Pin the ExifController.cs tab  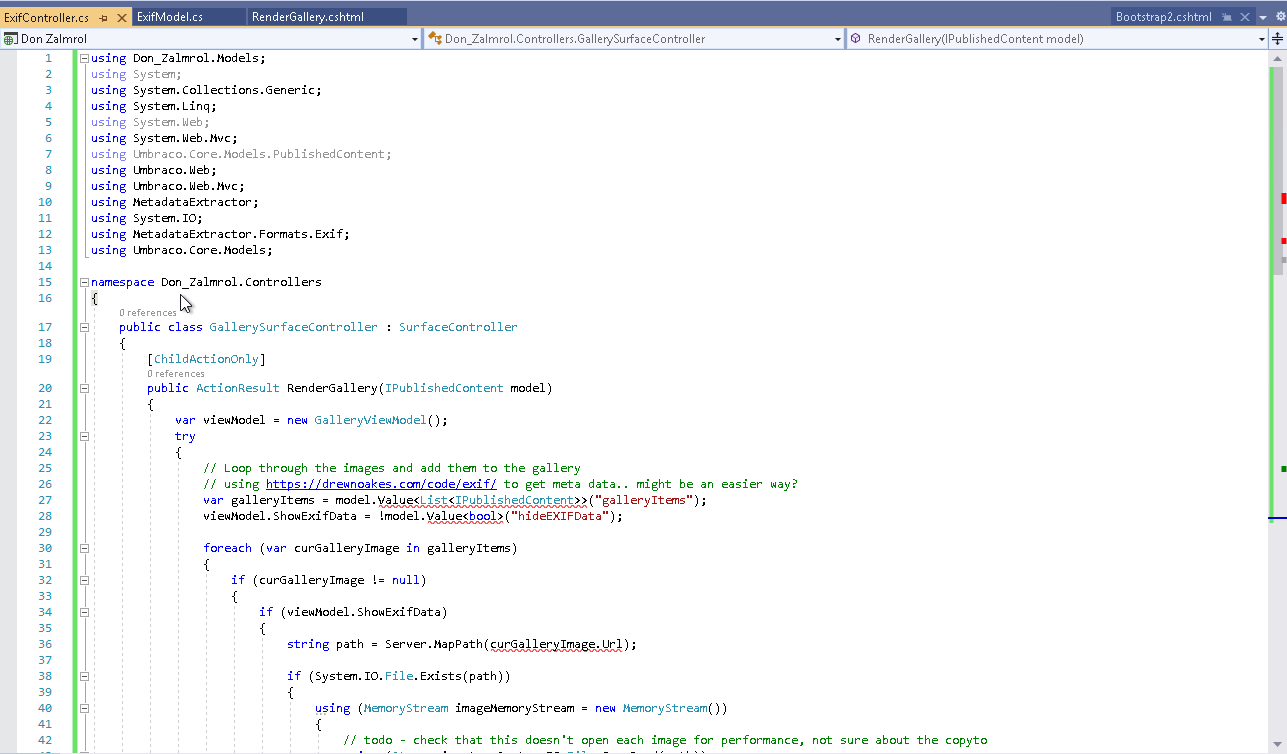click(x=103, y=18)
